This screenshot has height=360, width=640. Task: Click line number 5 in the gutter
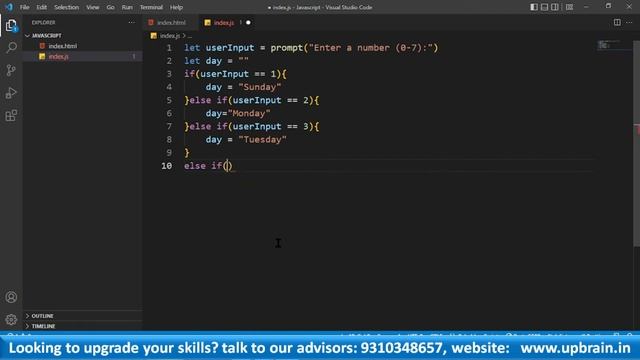[x=169, y=100]
